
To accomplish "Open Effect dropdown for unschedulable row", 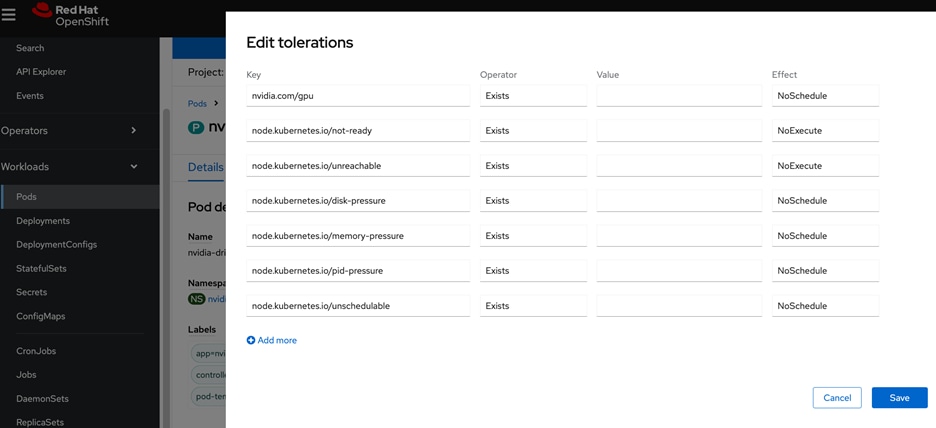I will pyautogui.click(x=825, y=306).
